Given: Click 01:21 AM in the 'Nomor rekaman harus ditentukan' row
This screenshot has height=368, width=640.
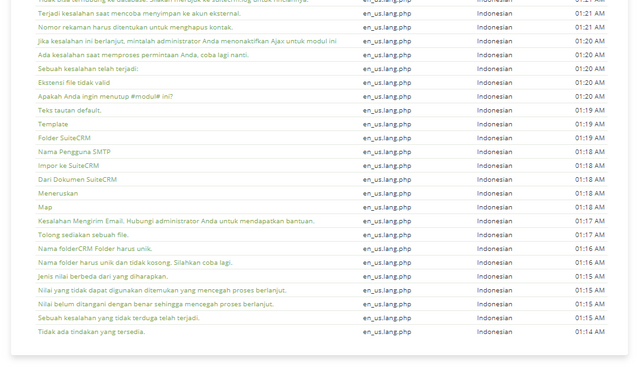Looking at the screenshot, I should tap(590, 27).
